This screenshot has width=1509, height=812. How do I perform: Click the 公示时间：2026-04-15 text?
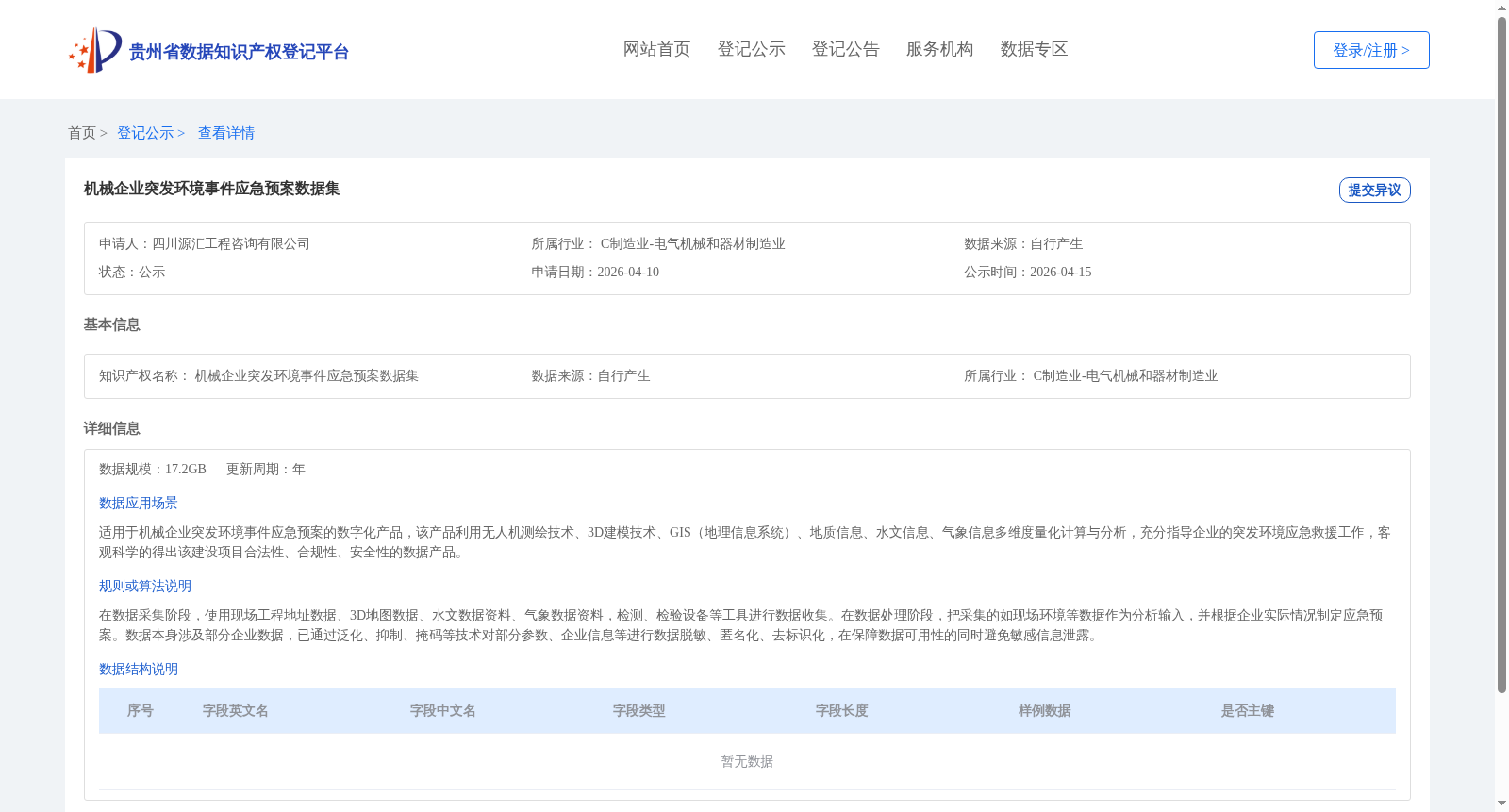[1028, 272]
